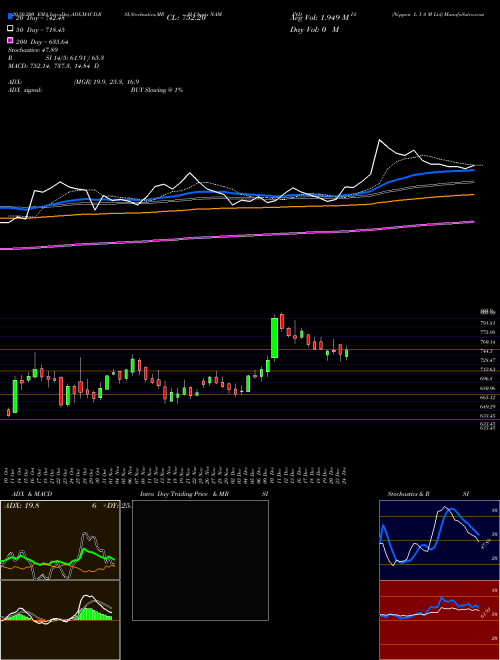
Task: Click the empty Intra Day Trading Price panel
Action: click(200, 560)
